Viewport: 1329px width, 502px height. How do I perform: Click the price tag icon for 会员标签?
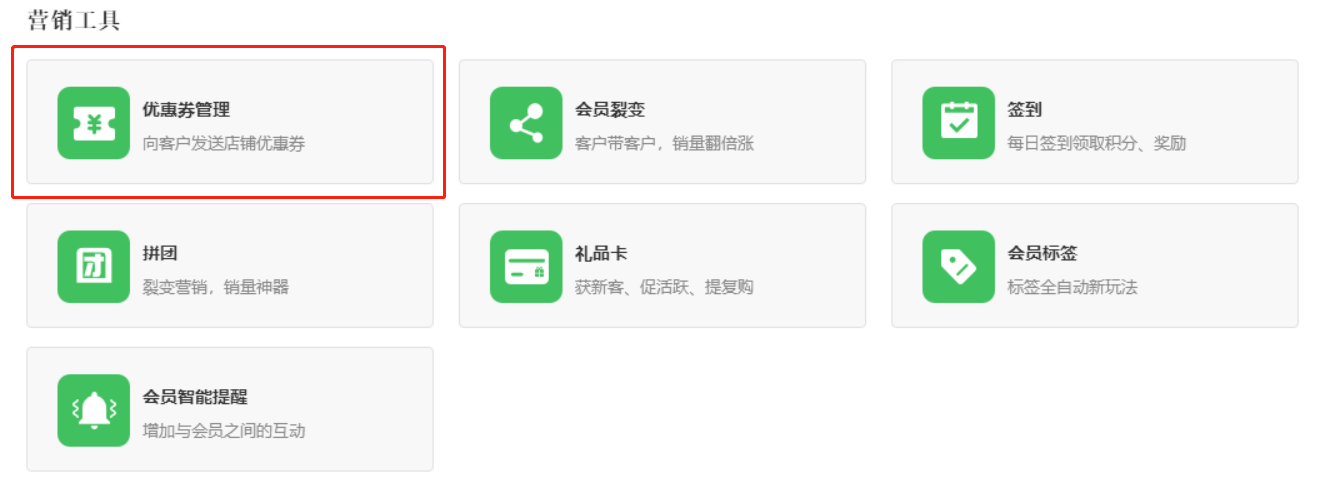[x=958, y=267]
